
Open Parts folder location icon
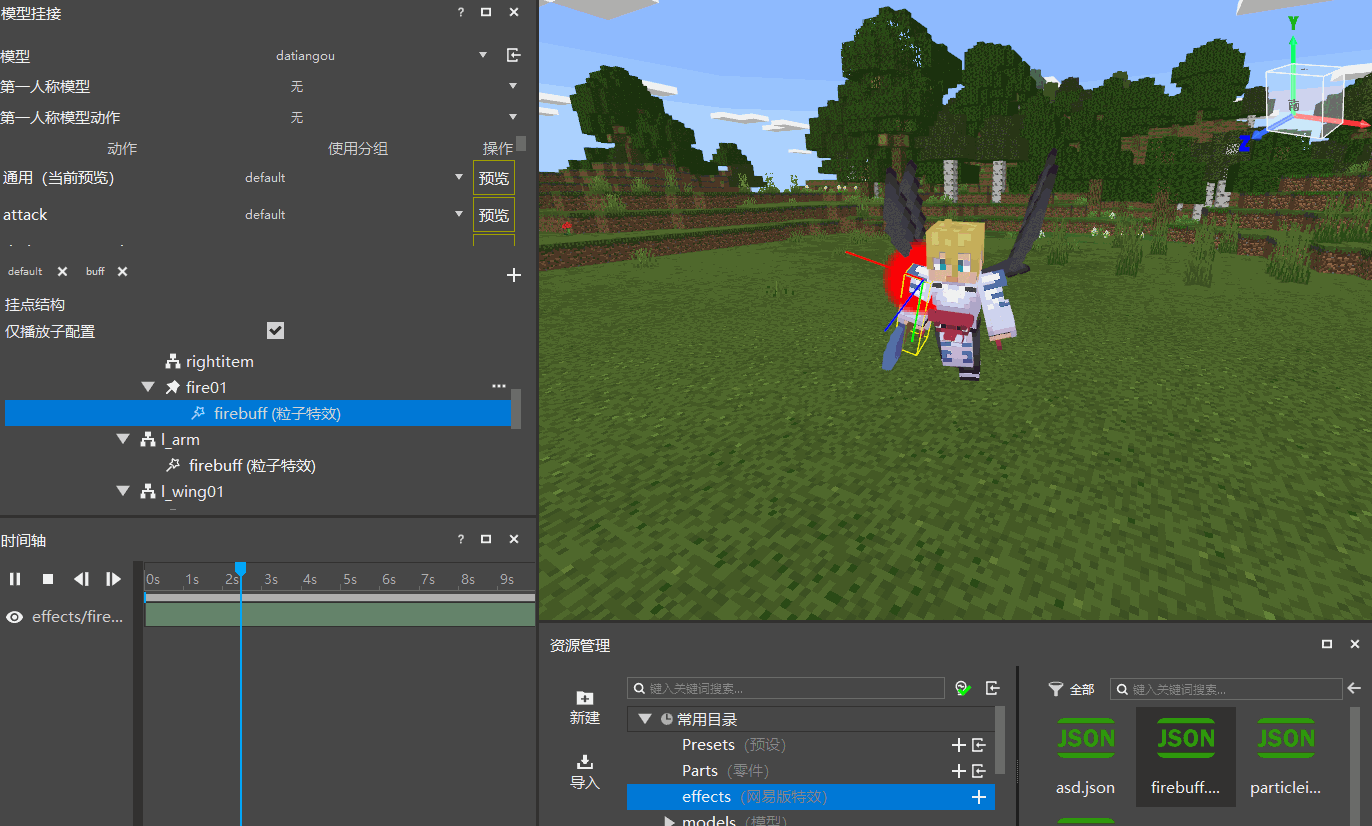(x=979, y=771)
